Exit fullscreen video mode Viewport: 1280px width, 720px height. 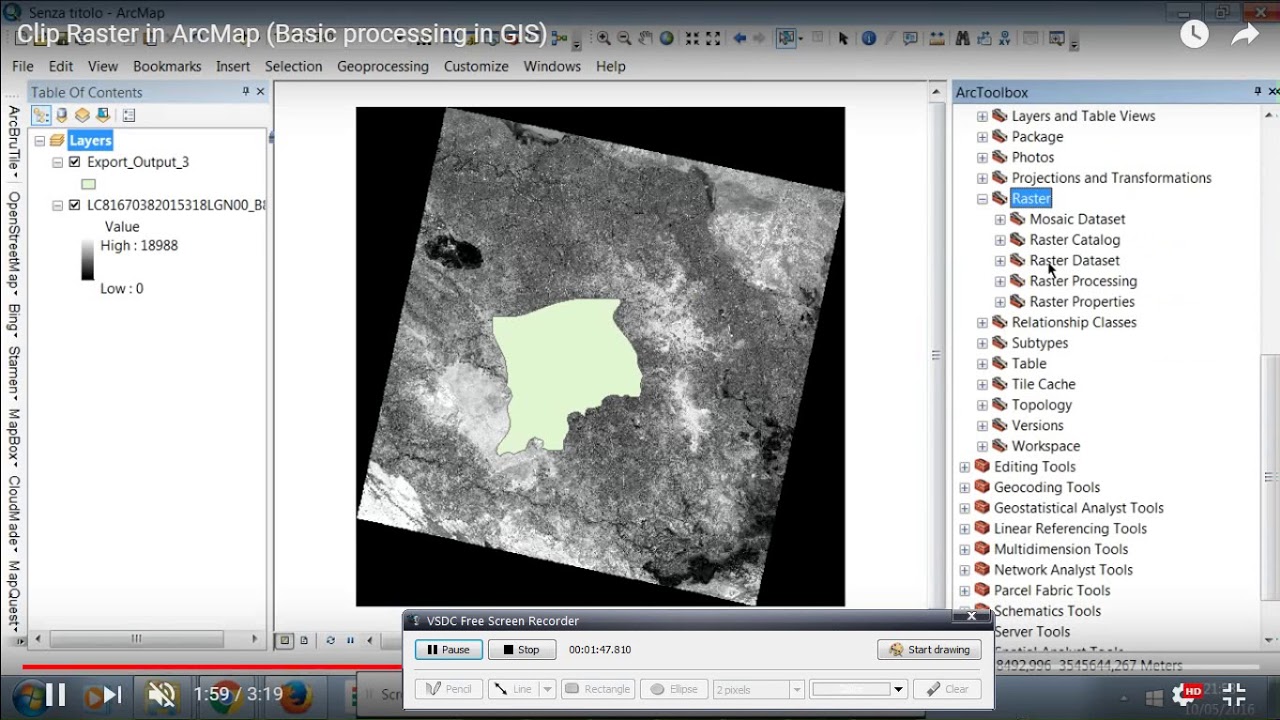coord(1234,694)
